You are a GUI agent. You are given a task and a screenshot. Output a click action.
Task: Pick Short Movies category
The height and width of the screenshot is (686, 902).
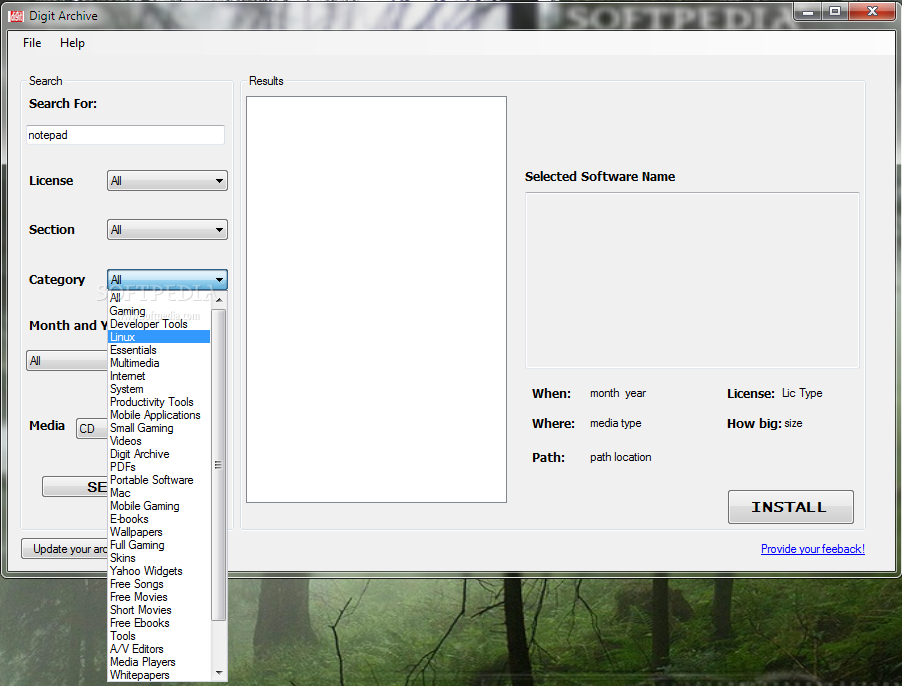[x=159, y=610]
